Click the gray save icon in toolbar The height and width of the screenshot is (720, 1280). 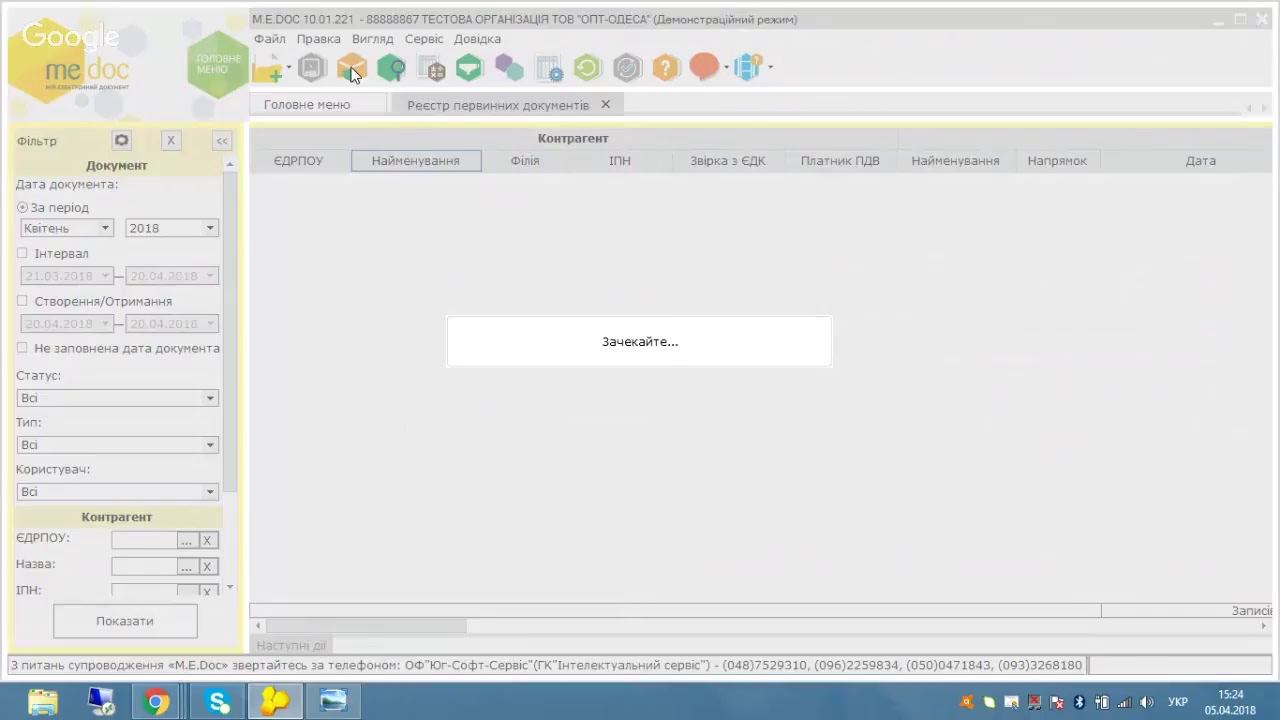click(x=312, y=68)
